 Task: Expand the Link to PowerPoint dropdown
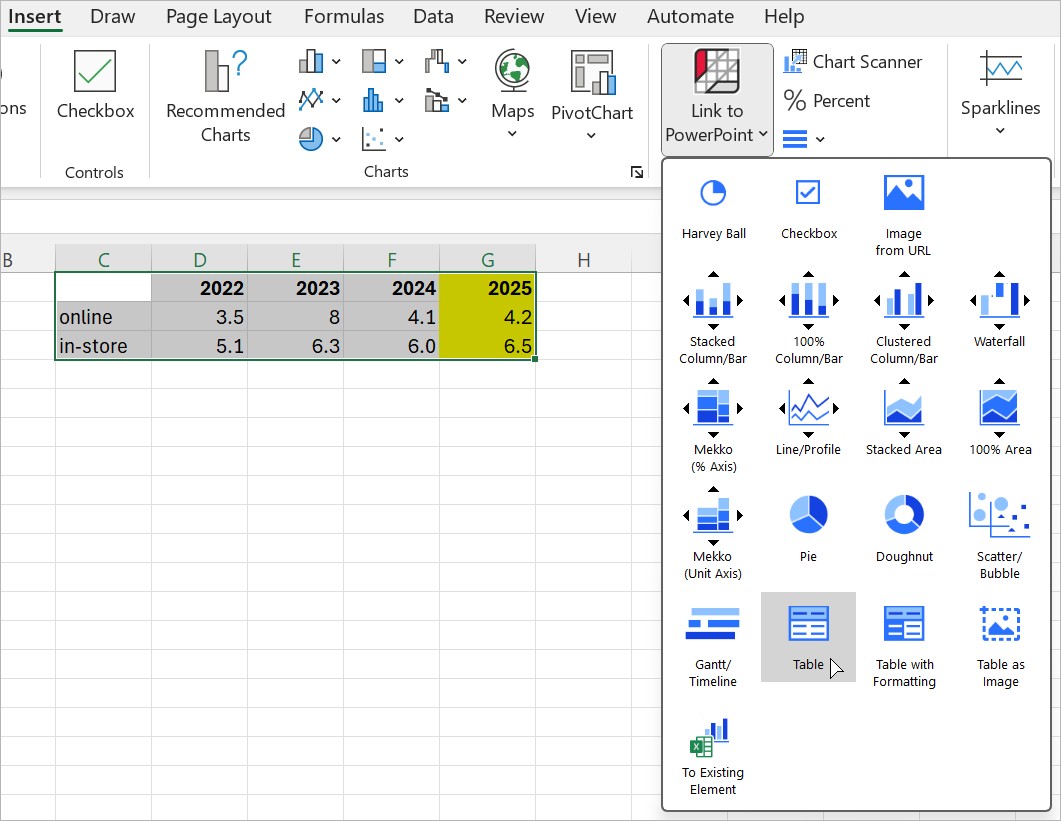point(717,100)
